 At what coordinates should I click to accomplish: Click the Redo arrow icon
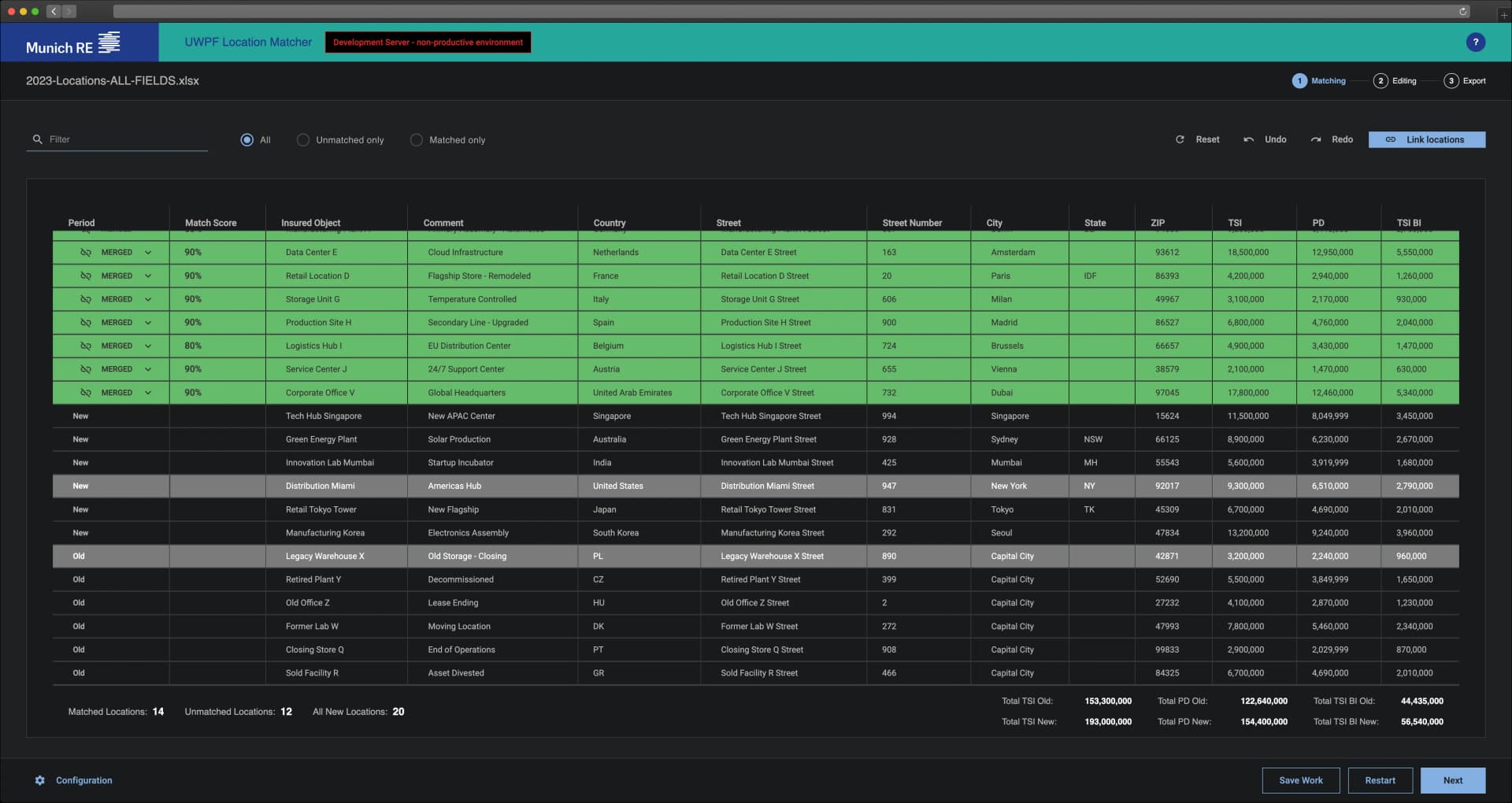pos(1315,139)
